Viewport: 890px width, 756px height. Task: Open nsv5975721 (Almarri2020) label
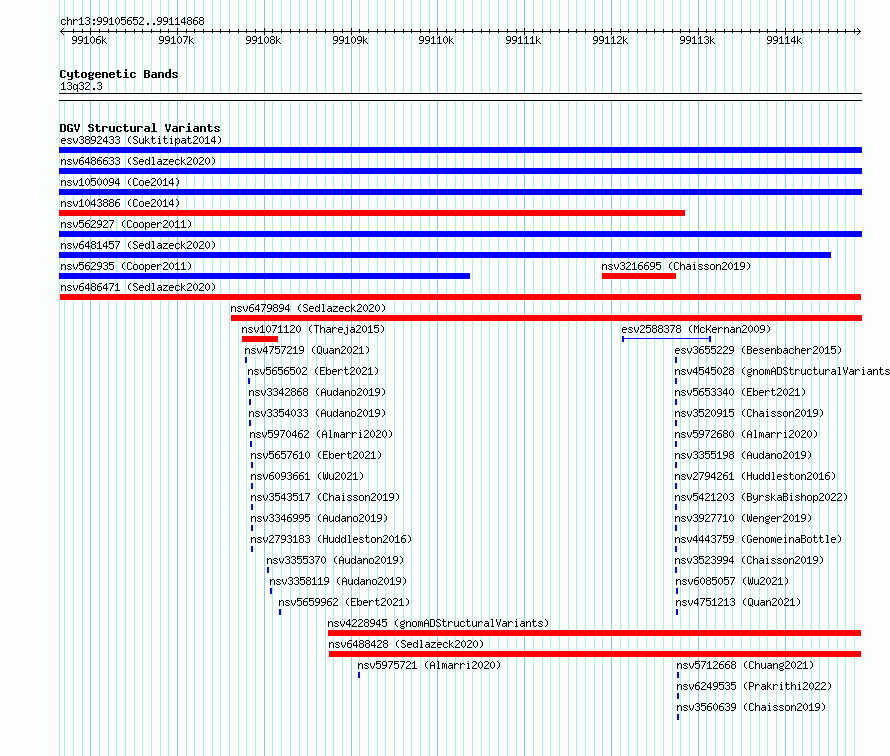[429, 665]
